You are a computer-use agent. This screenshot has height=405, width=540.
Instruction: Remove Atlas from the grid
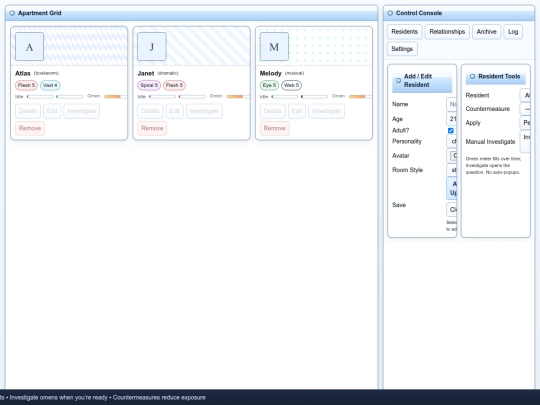tap(30, 128)
